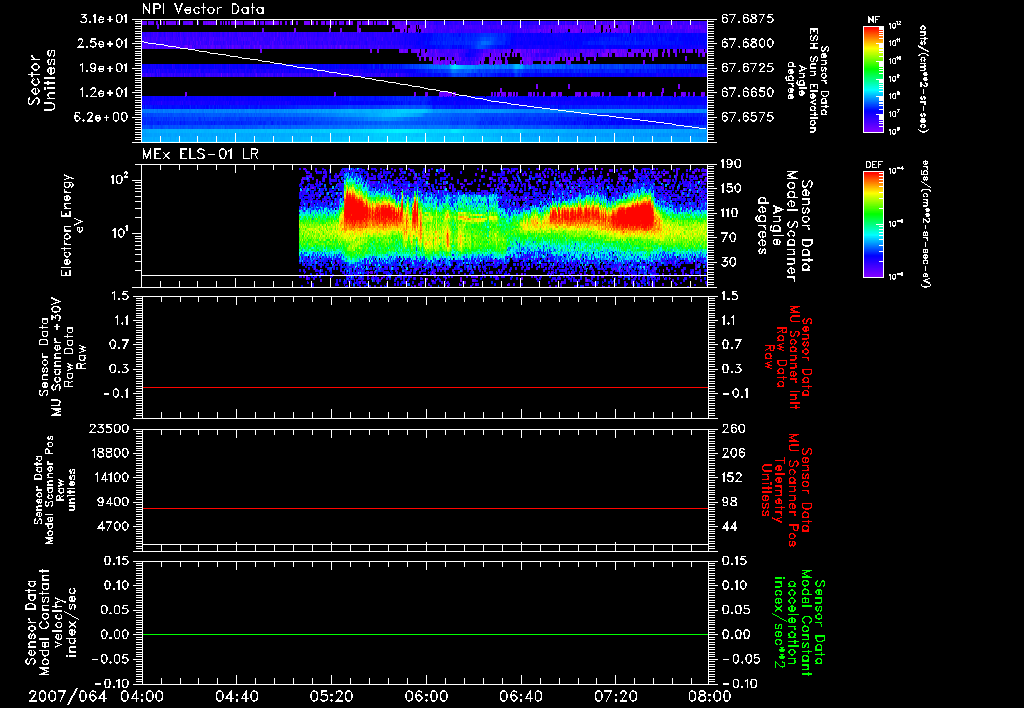Click the 06:00 time tick label
Image resolution: width=1024 pixels, height=708 pixels.
point(426,696)
